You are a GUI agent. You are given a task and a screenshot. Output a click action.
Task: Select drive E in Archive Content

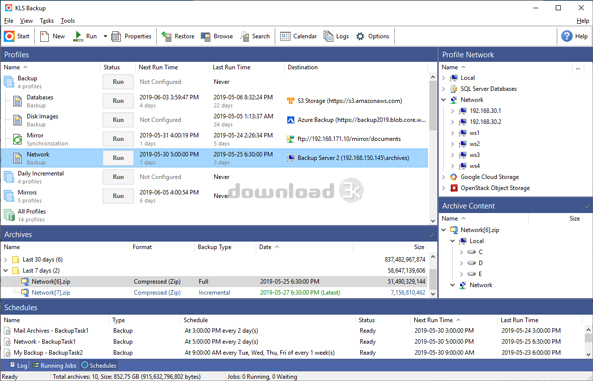pyautogui.click(x=480, y=274)
